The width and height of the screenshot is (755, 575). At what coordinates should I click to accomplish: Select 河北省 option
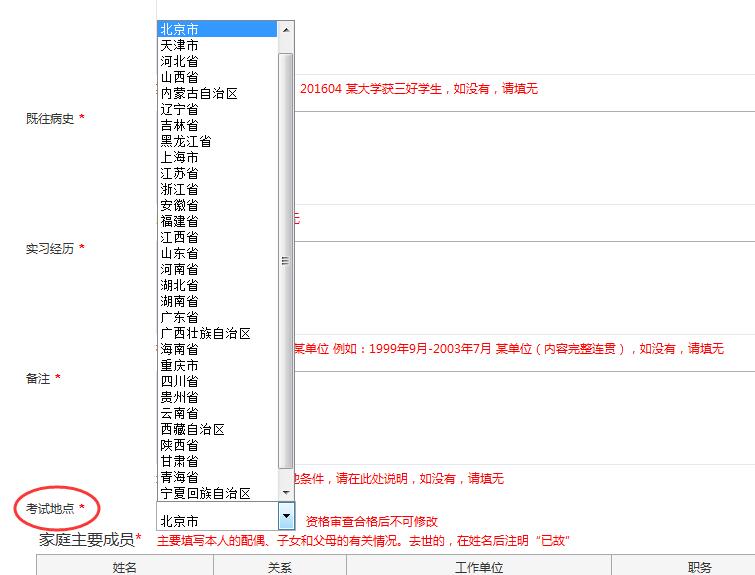(x=180, y=61)
